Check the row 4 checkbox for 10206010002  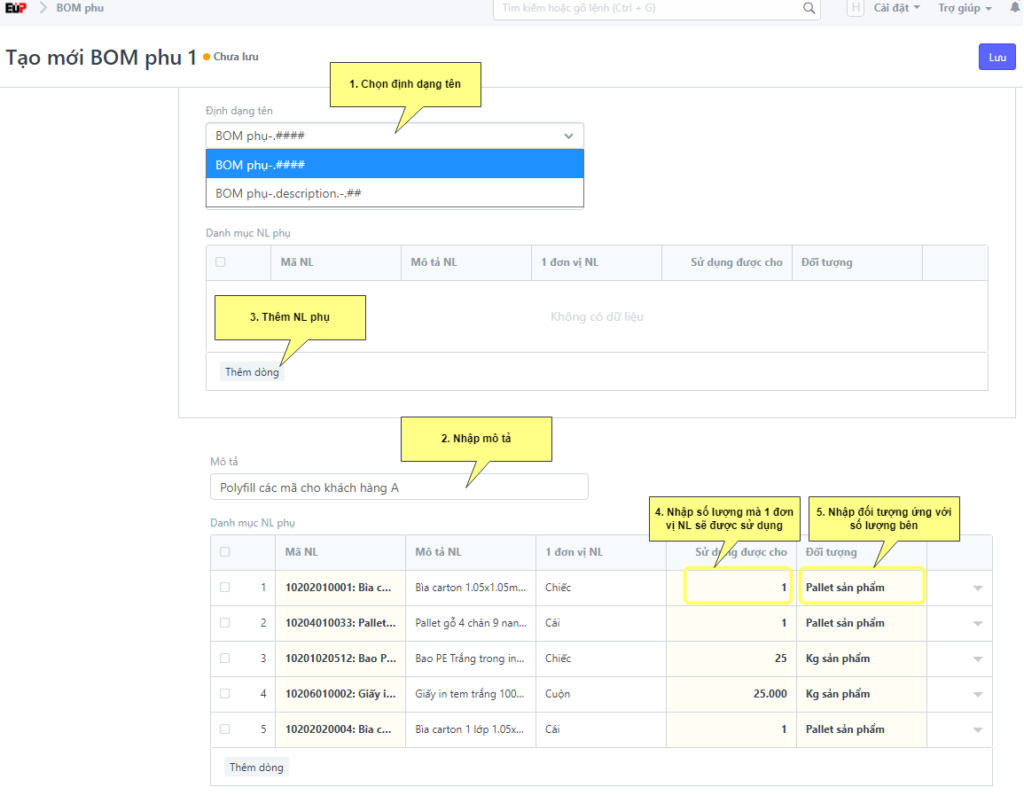[x=225, y=694]
